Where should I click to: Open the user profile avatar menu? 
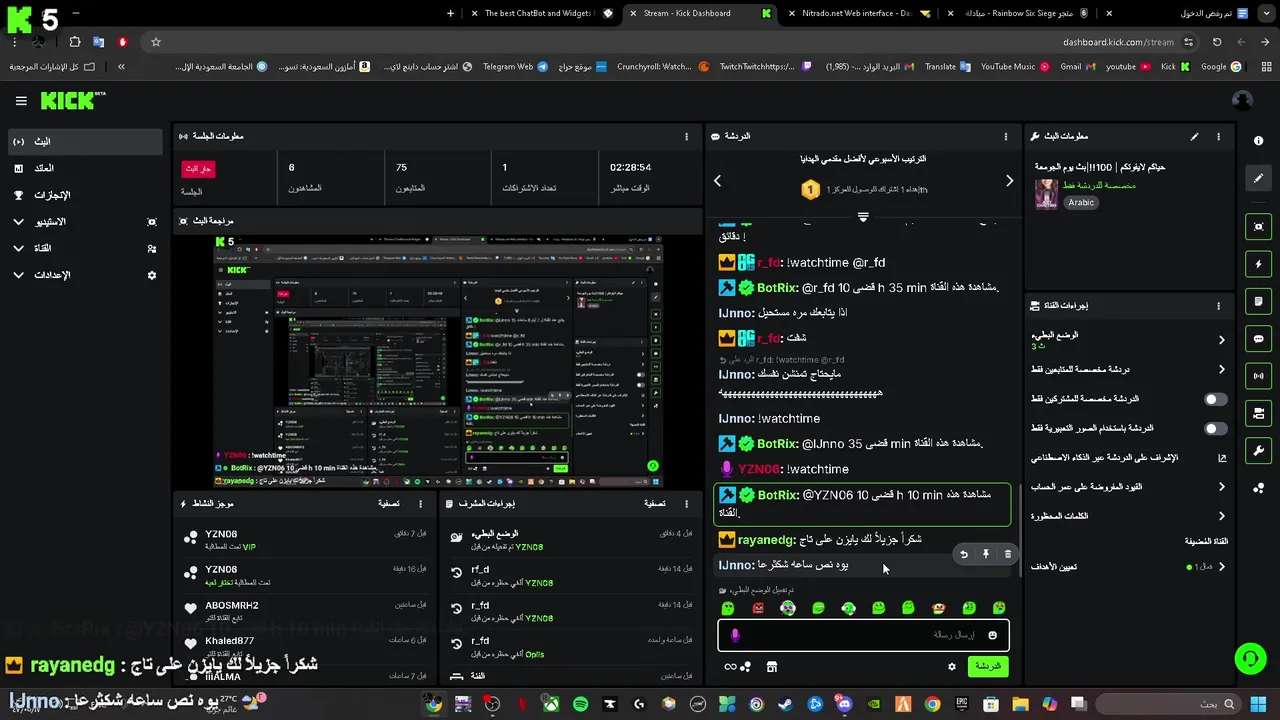(x=1242, y=100)
